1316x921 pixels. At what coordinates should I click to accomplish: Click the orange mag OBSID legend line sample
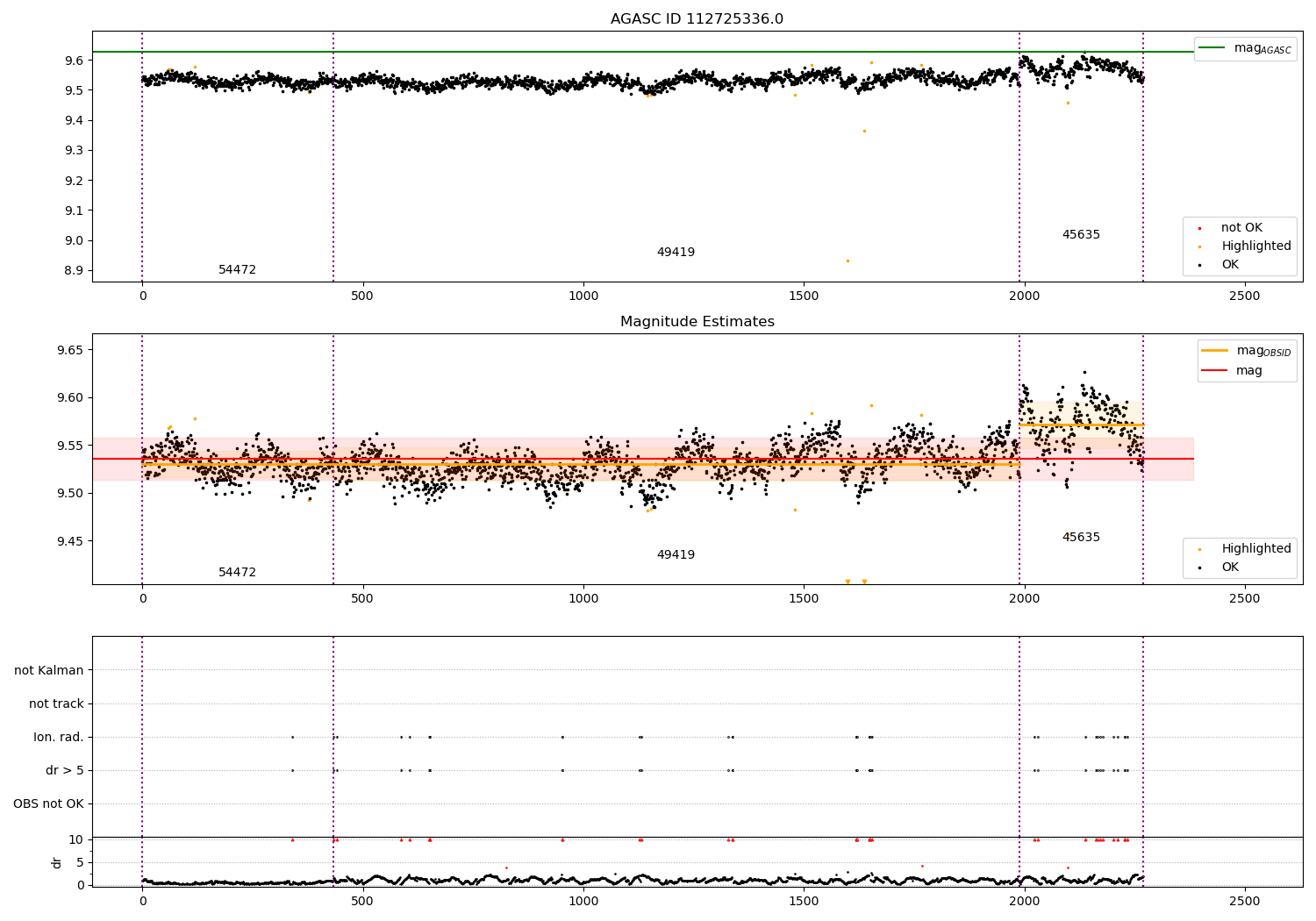point(1215,350)
